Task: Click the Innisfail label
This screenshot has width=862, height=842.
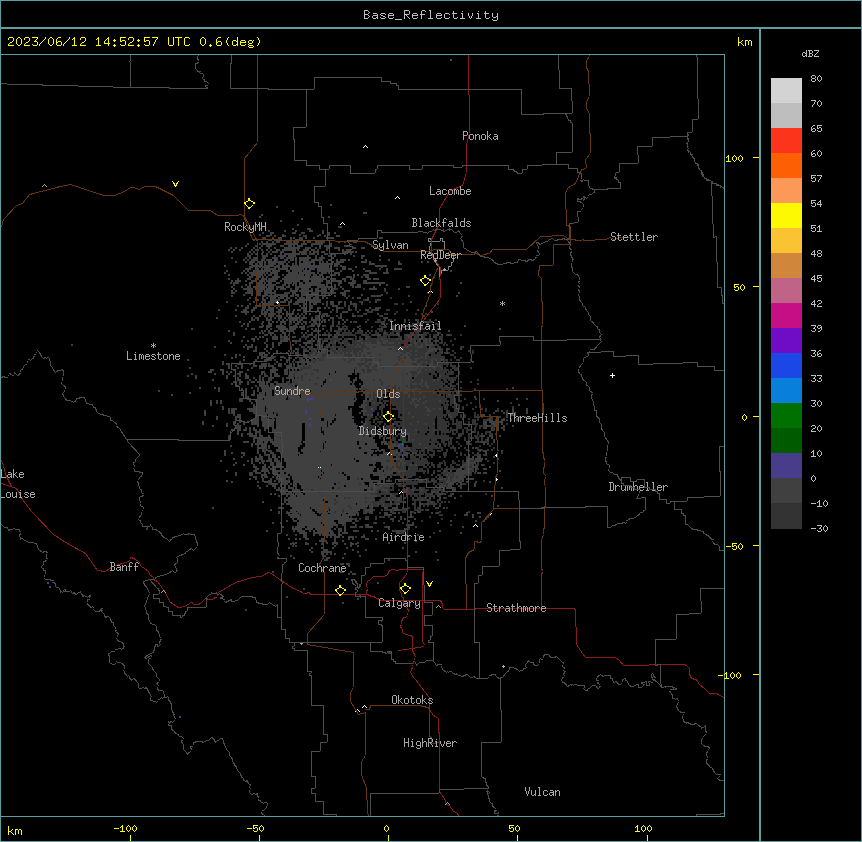Action: [415, 326]
